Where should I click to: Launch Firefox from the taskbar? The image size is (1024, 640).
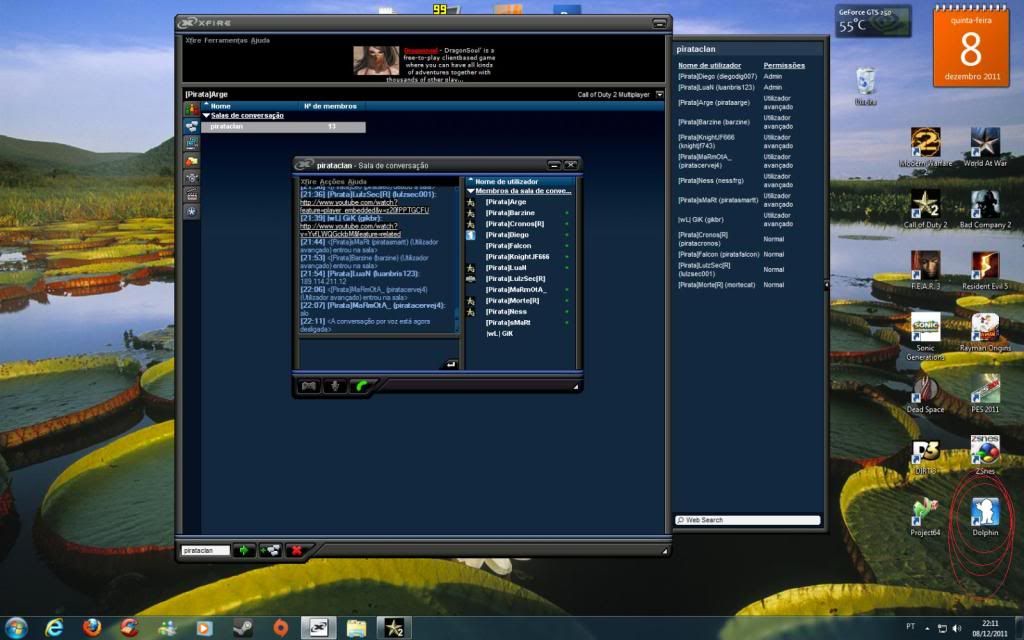[x=92, y=628]
